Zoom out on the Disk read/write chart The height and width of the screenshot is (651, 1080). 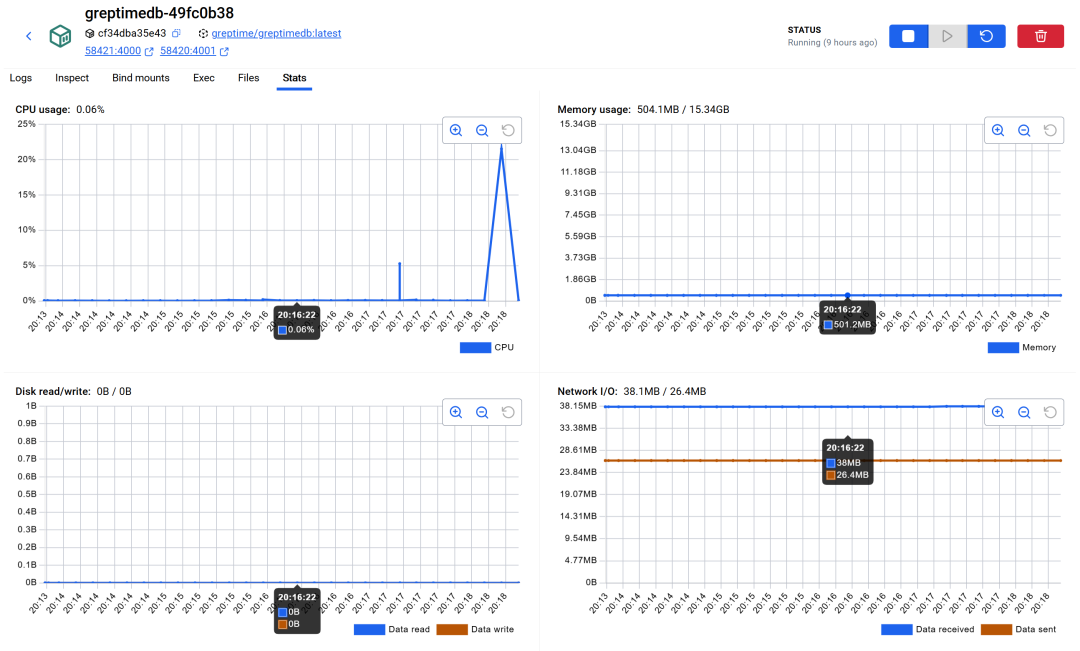click(482, 412)
